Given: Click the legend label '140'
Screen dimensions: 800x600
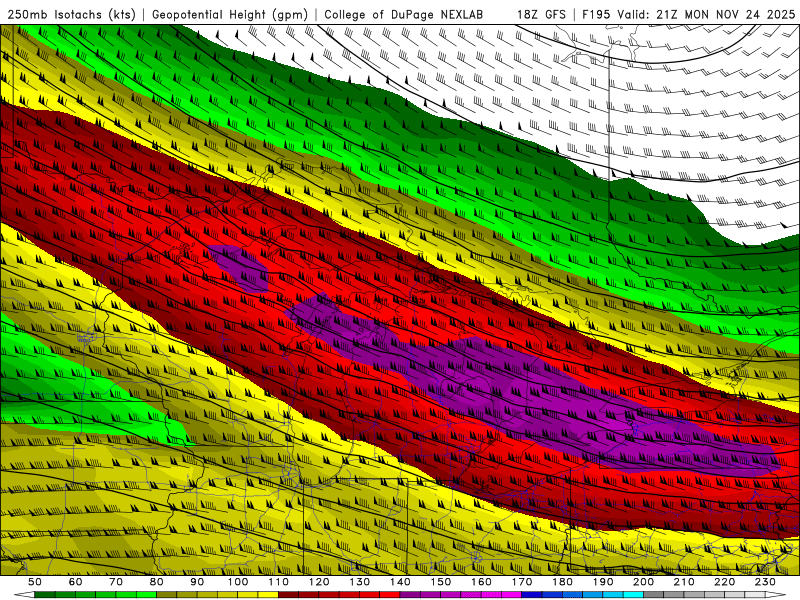Looking at the screenshot, I should (400, 582).
